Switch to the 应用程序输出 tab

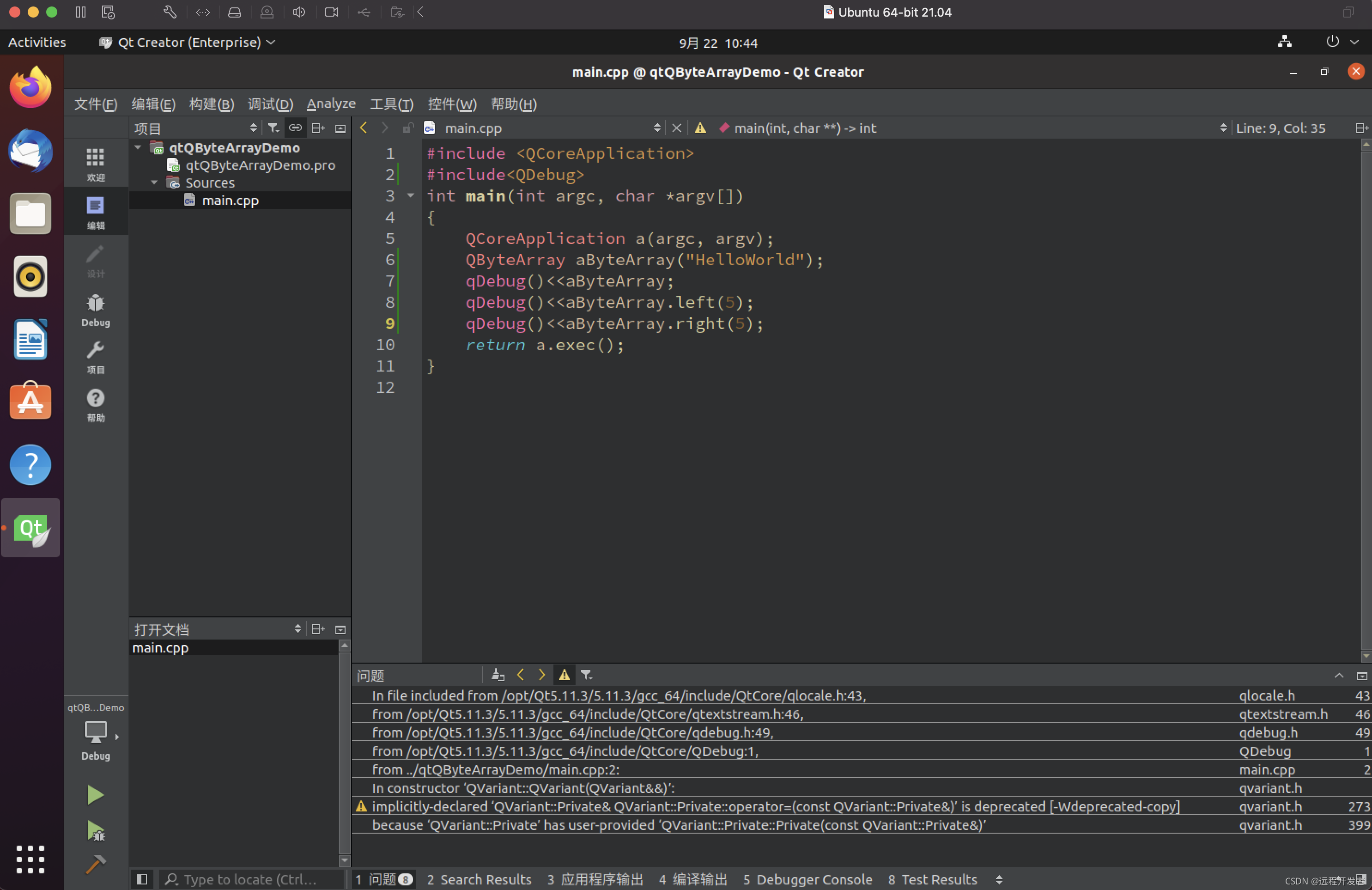595,880
